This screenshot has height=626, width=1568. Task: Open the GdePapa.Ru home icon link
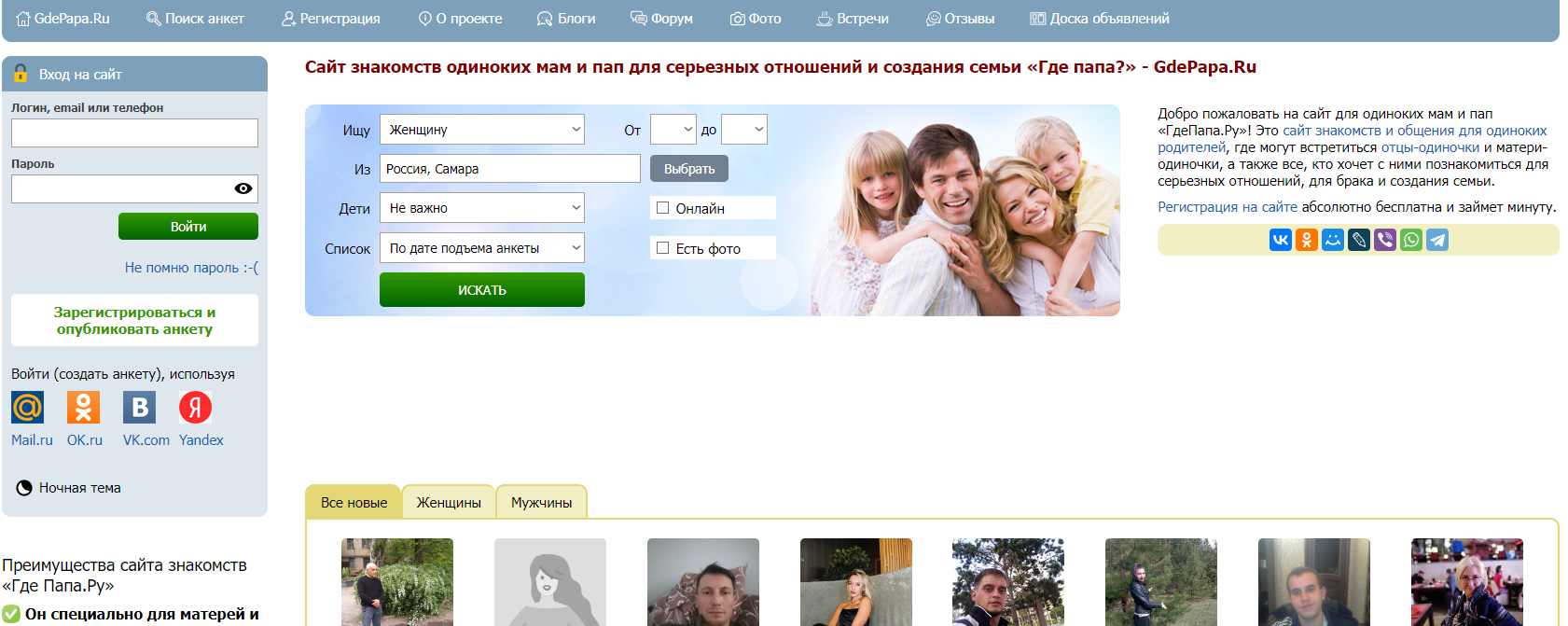(x=62, y=19)
